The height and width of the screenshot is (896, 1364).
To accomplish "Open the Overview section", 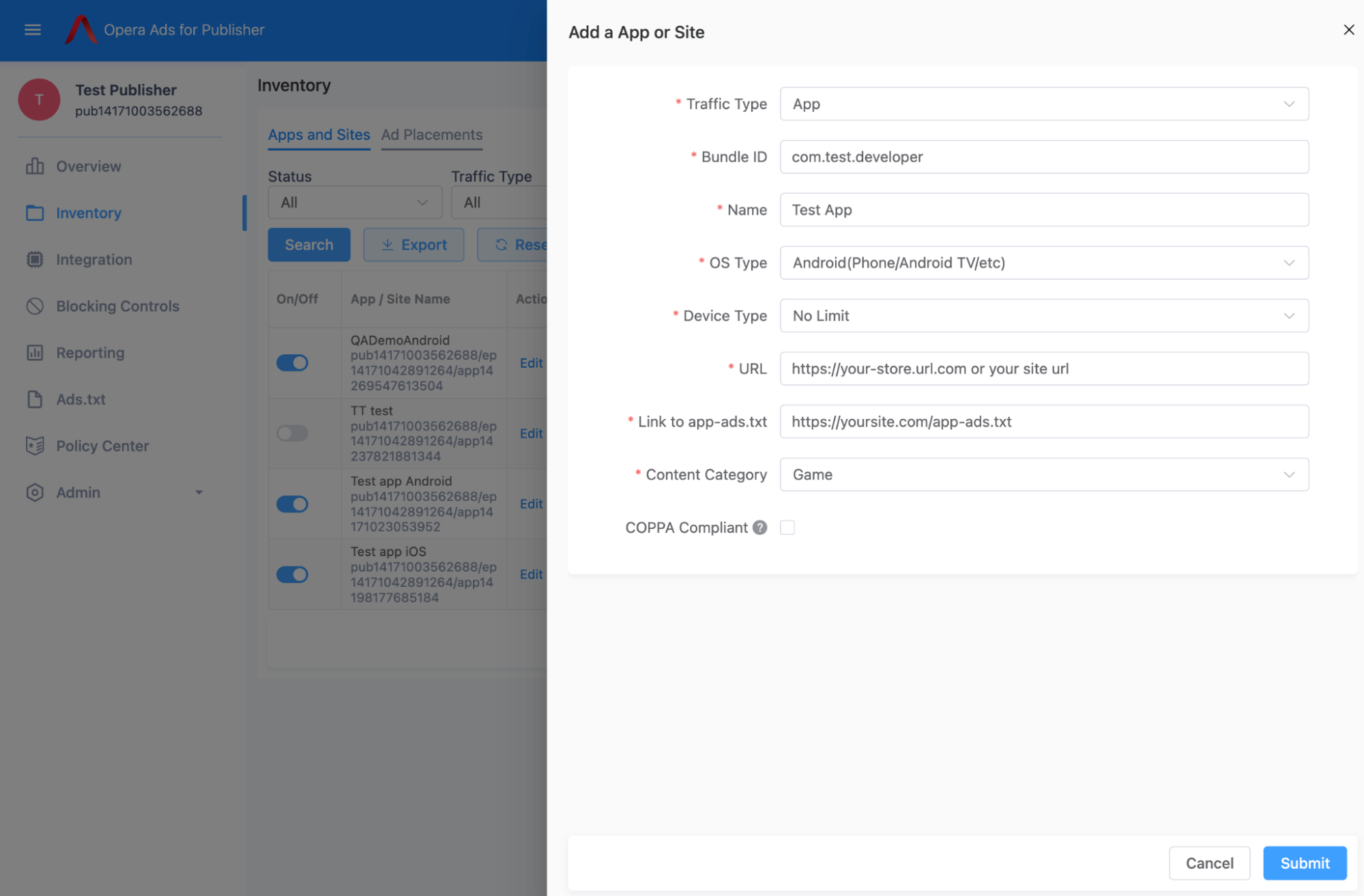I will tap(89, 166).
